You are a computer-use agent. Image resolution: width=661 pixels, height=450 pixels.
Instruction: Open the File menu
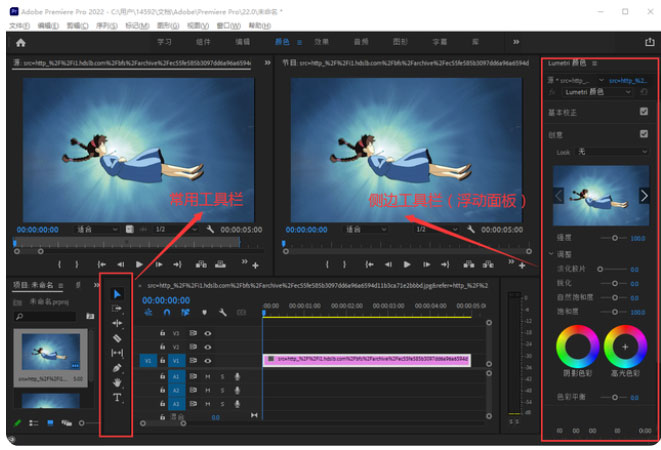coord(19,26)
